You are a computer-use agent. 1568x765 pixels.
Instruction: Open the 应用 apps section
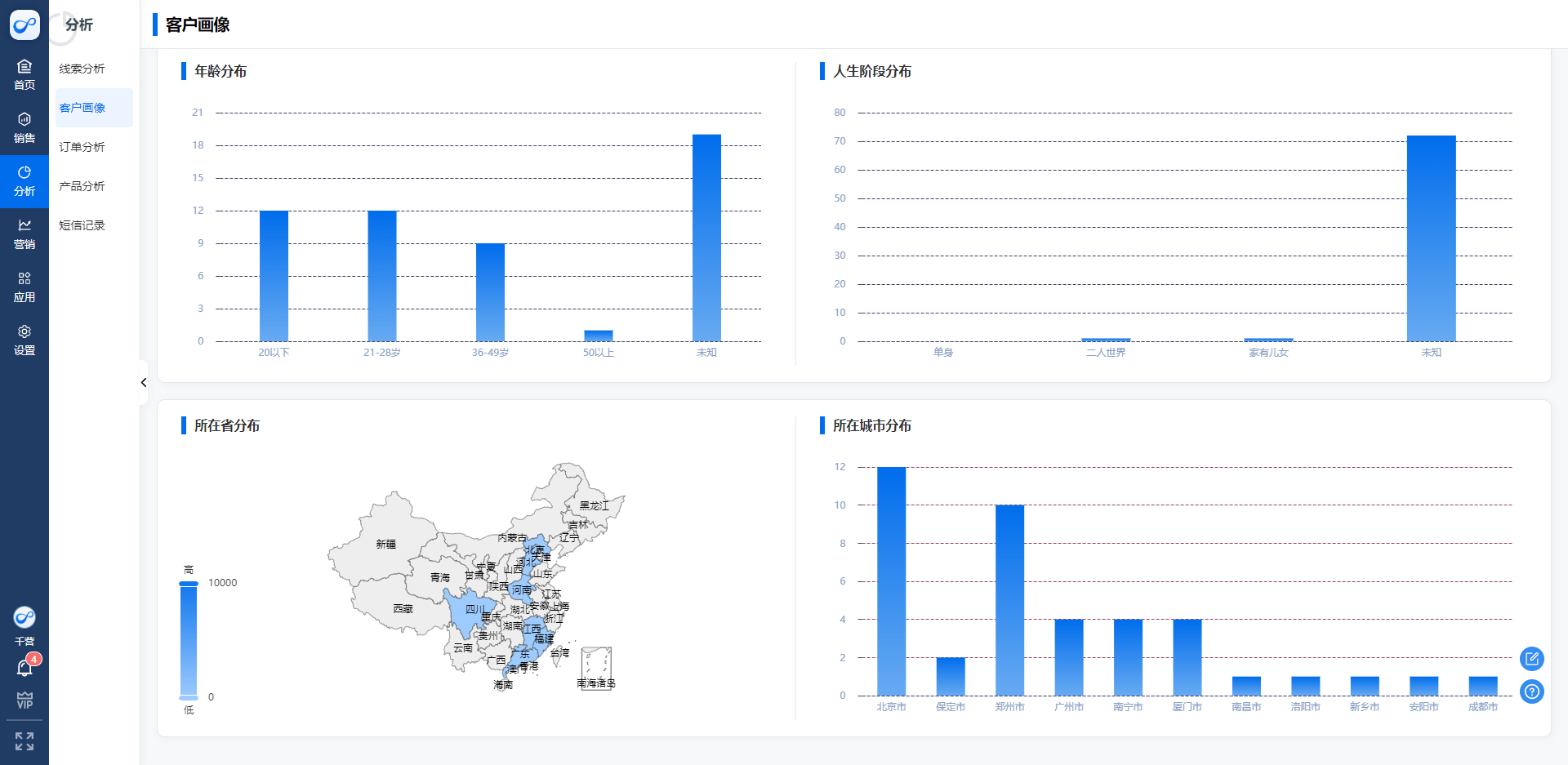pyautogui.click(x=24, y=287)
